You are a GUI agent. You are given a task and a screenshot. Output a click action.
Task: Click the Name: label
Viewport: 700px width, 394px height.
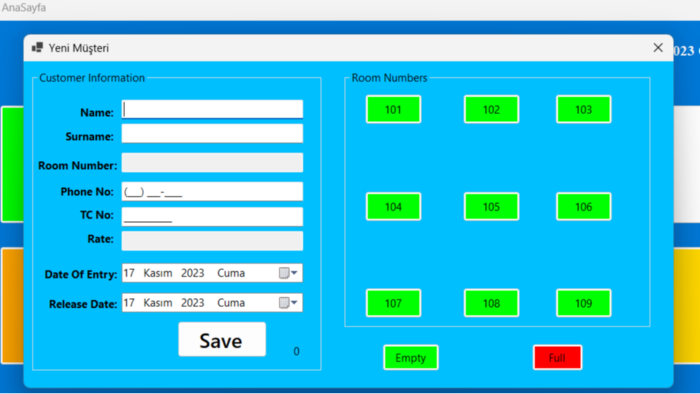[x=97, y=112]
